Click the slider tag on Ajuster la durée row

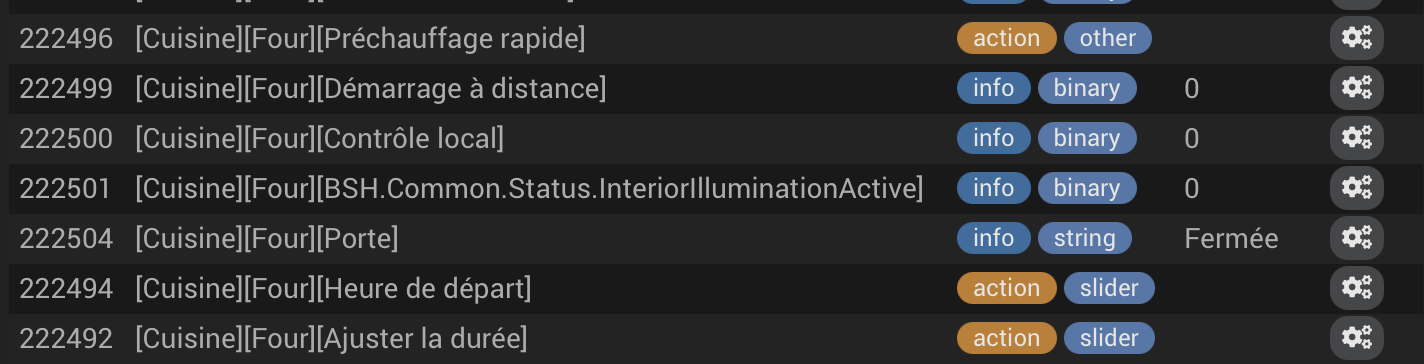[1109, 338]
